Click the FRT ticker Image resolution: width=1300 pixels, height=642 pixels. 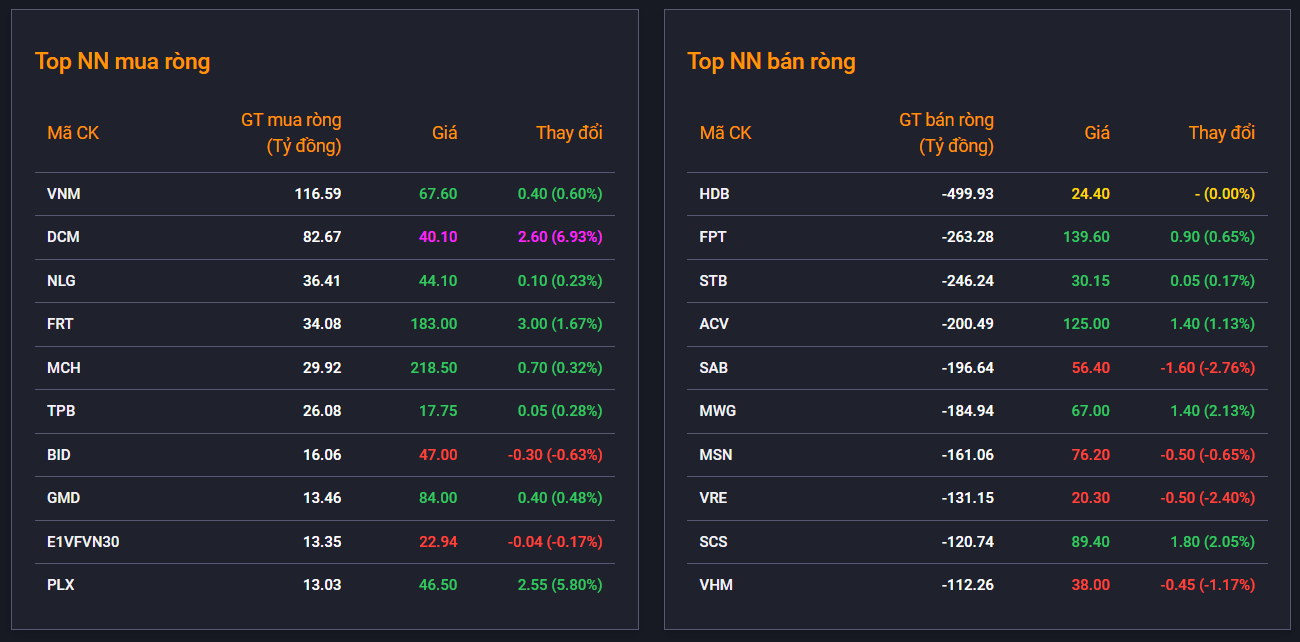(x=60, y=324)
